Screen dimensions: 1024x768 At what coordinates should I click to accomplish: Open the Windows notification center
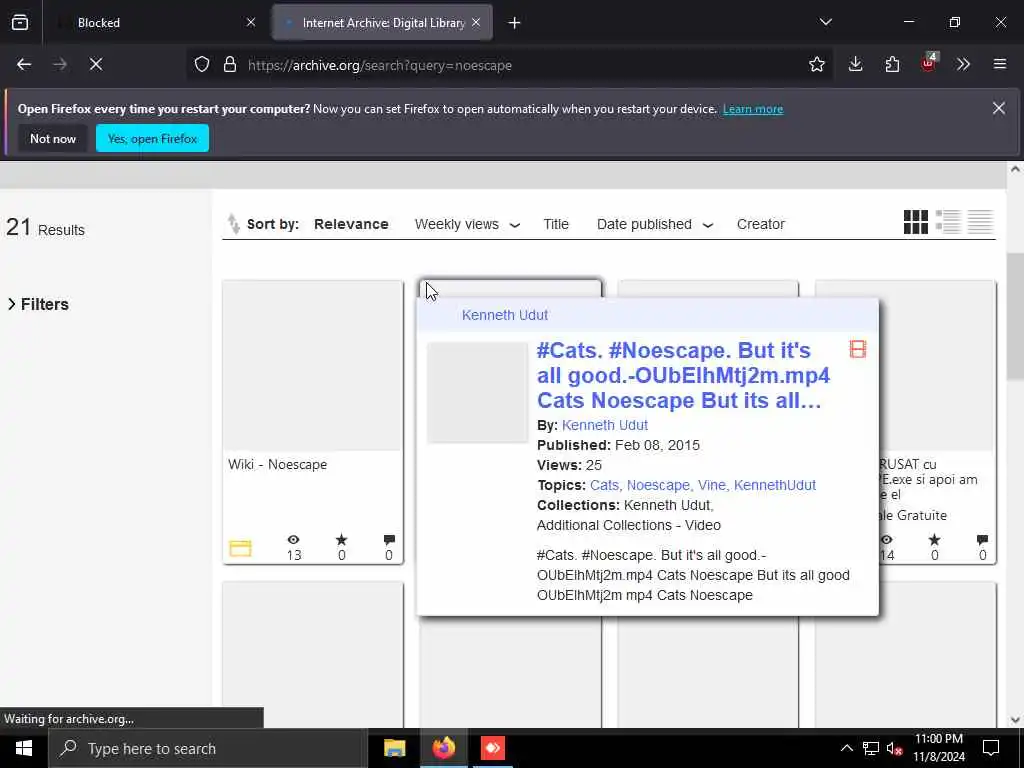pos(991,748)
